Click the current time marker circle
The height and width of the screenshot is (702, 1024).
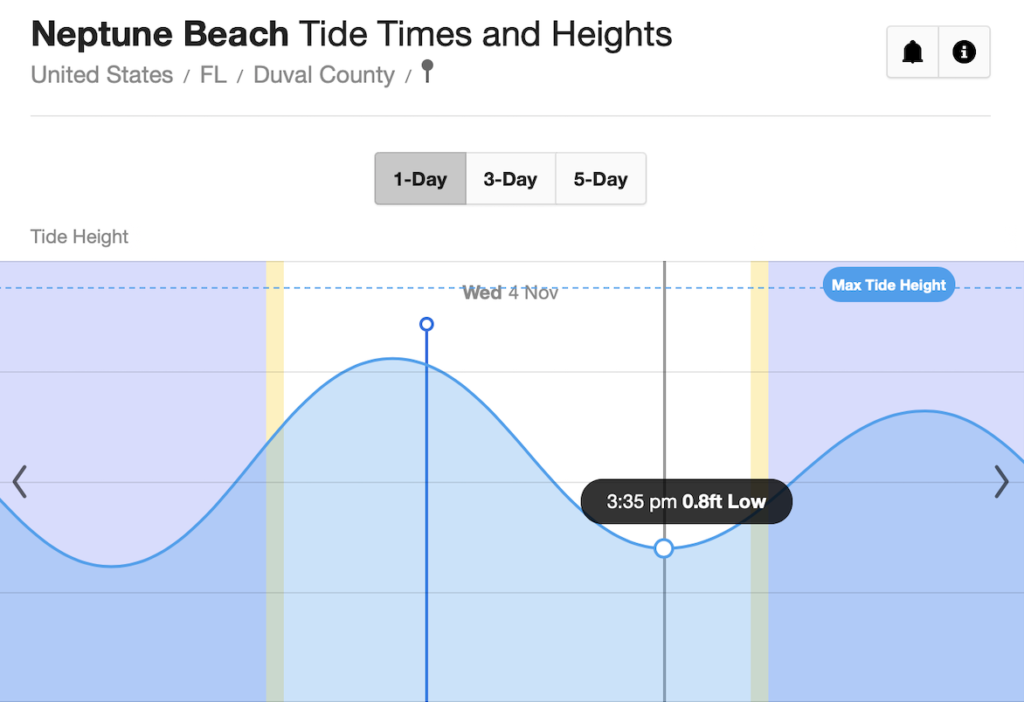427,324
